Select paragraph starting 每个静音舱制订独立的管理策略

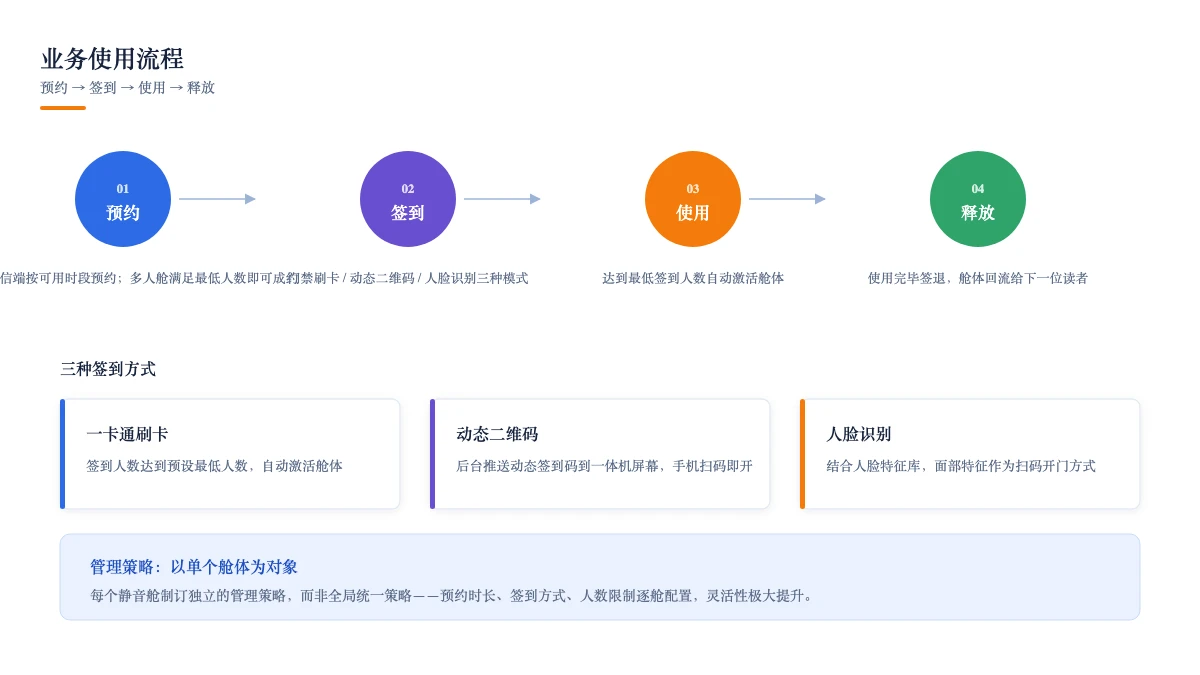pos(454,596)
